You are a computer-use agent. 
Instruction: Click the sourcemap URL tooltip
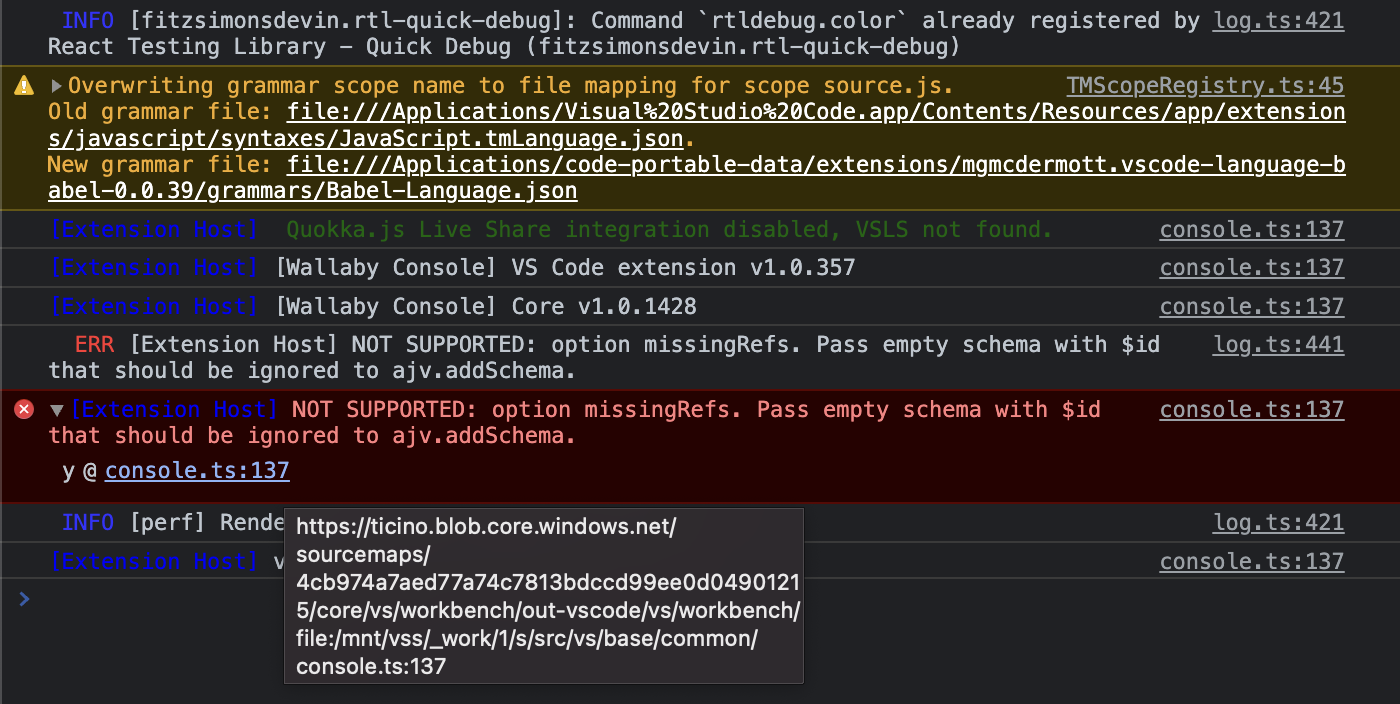tap(543, 596)
